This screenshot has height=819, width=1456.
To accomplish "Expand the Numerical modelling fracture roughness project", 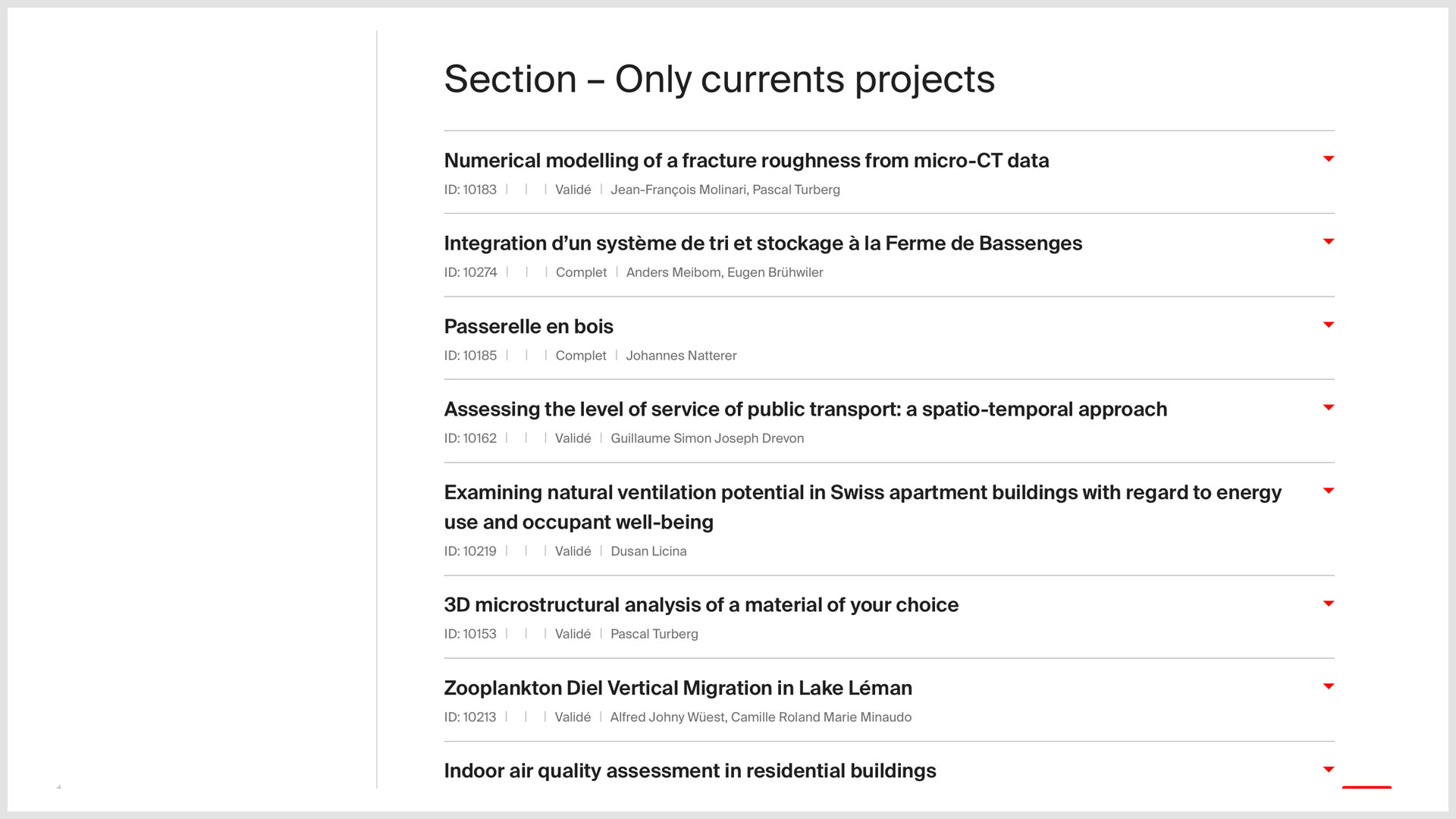I will point(1329,159).
